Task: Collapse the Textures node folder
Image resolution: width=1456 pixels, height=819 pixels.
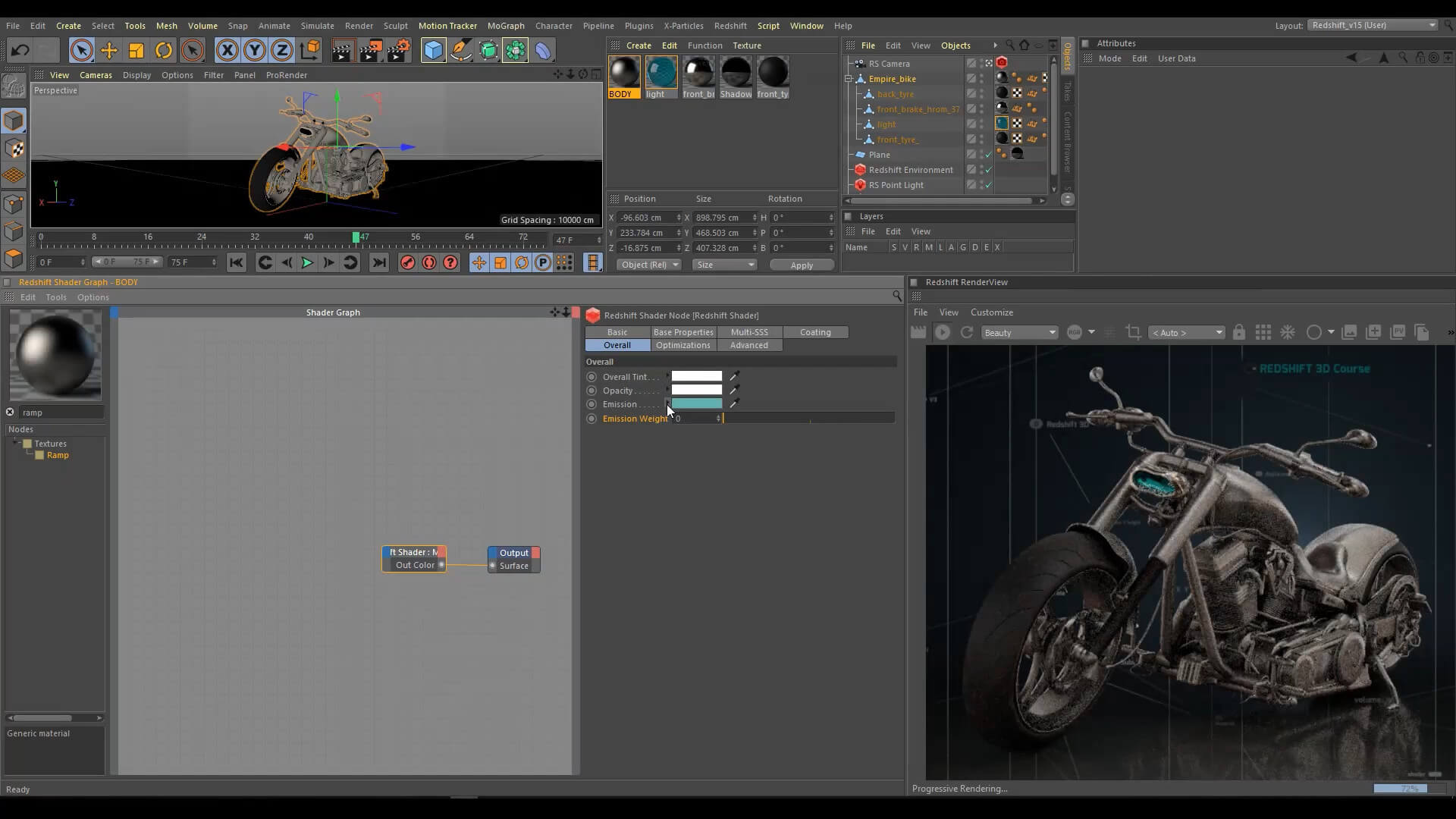Action: click(x=16, y=443)
